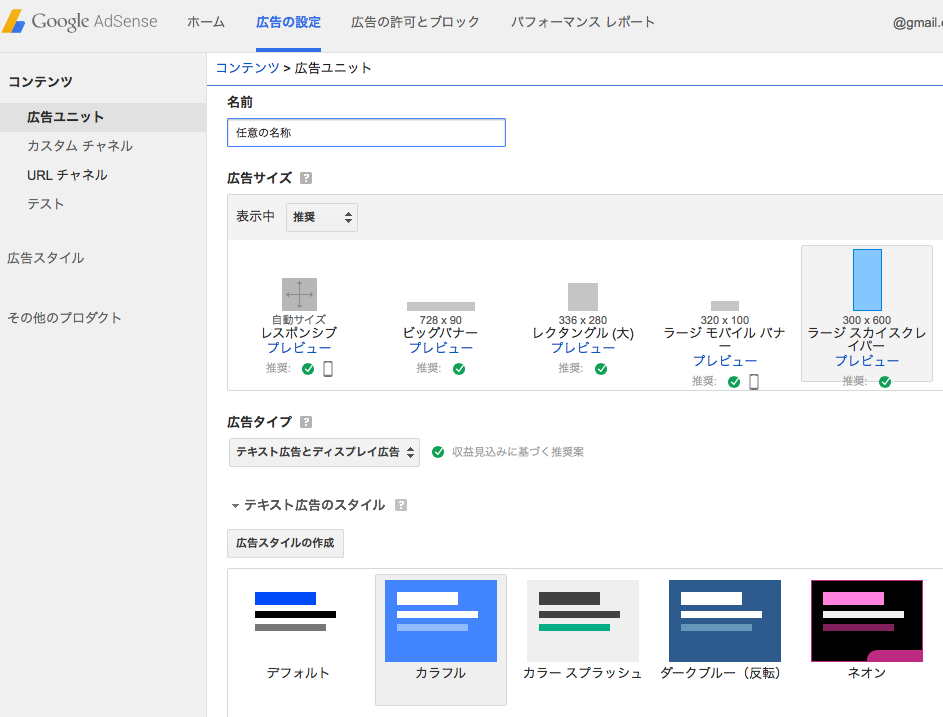
Task: Click the レクタングル (大) recommended checkmark icon
Action: 601,369
